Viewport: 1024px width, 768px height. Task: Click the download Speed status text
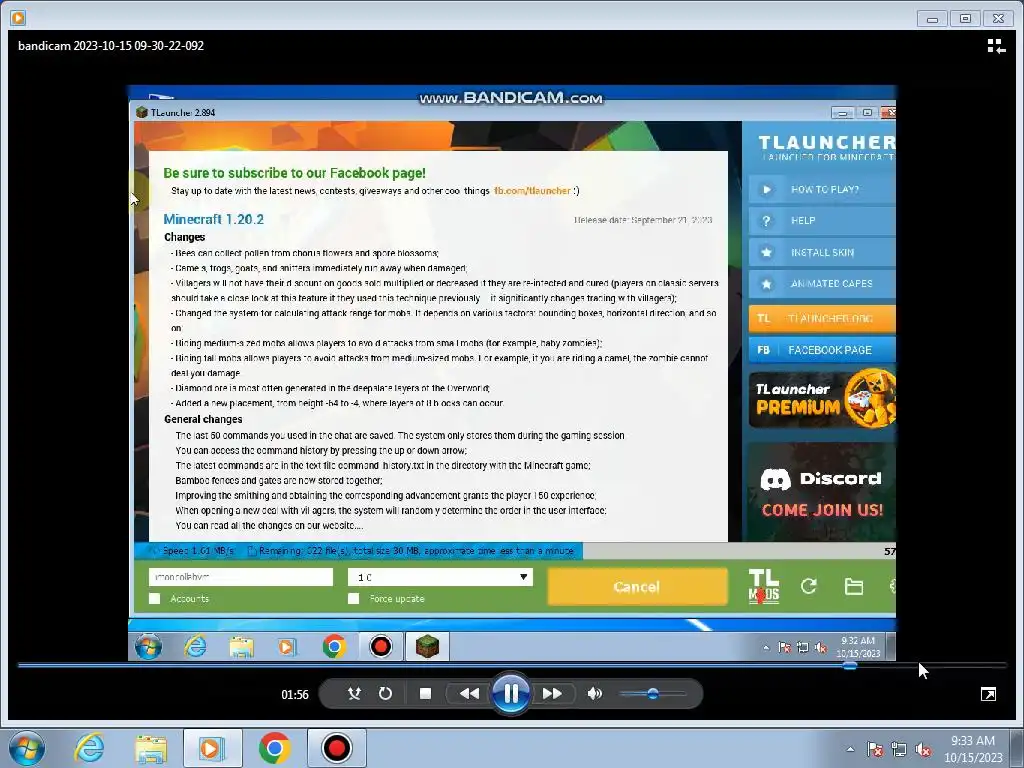(198, 551)
